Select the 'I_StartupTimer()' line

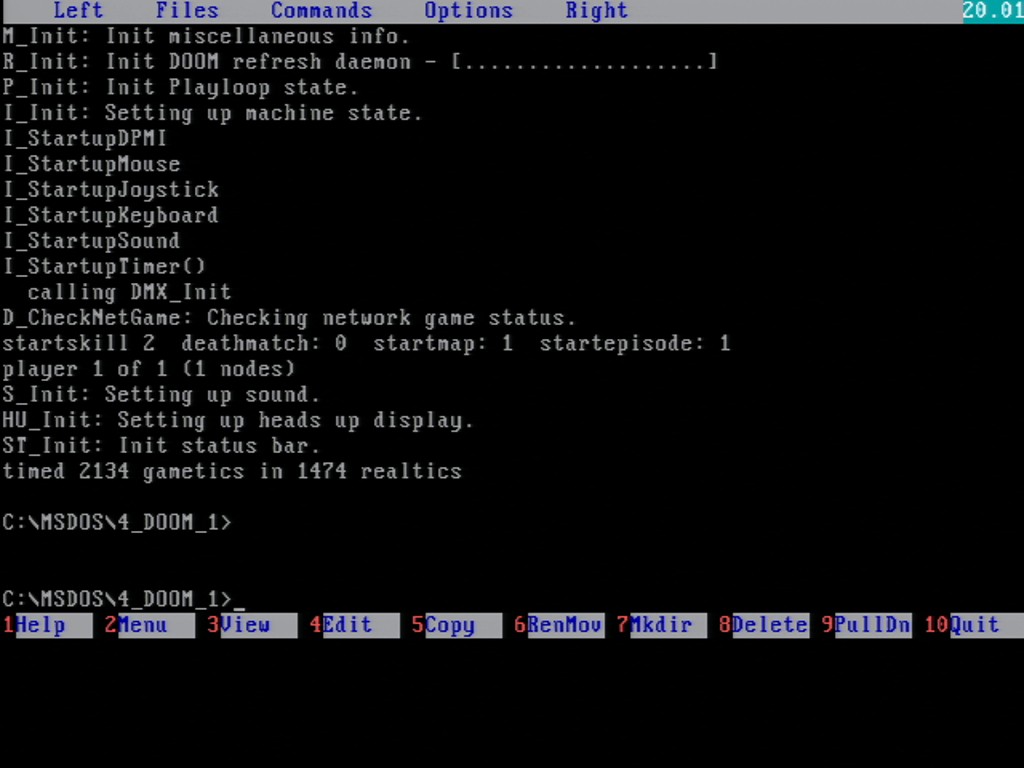104,266
